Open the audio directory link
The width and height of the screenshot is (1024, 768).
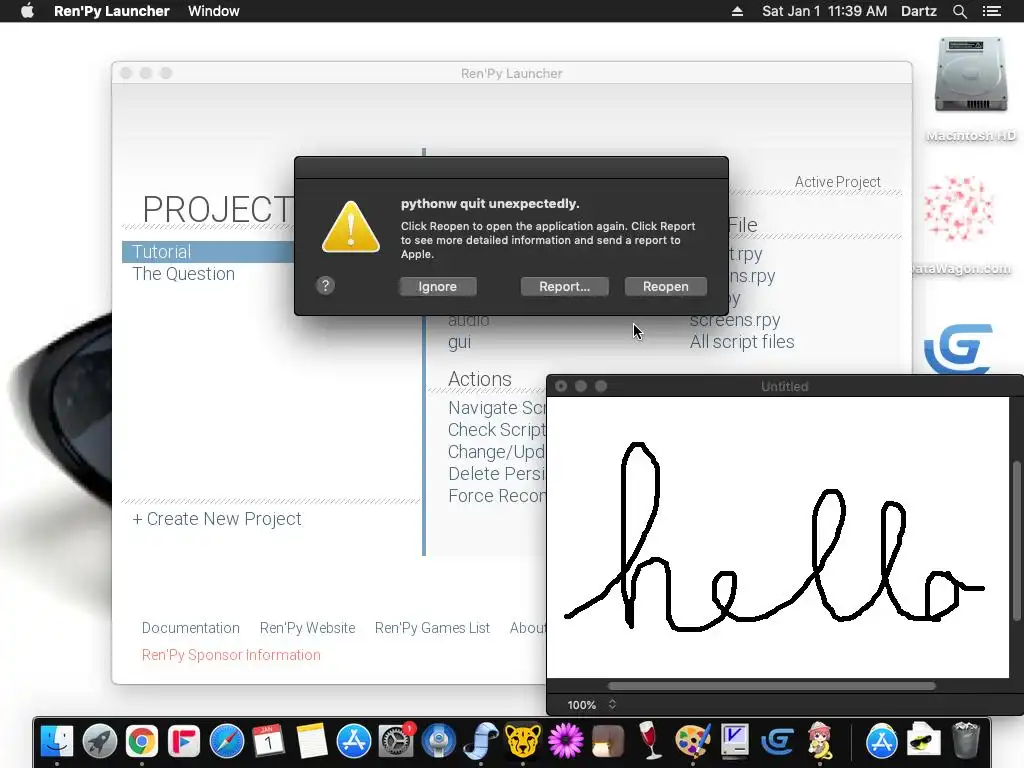(x=468, y=322)
